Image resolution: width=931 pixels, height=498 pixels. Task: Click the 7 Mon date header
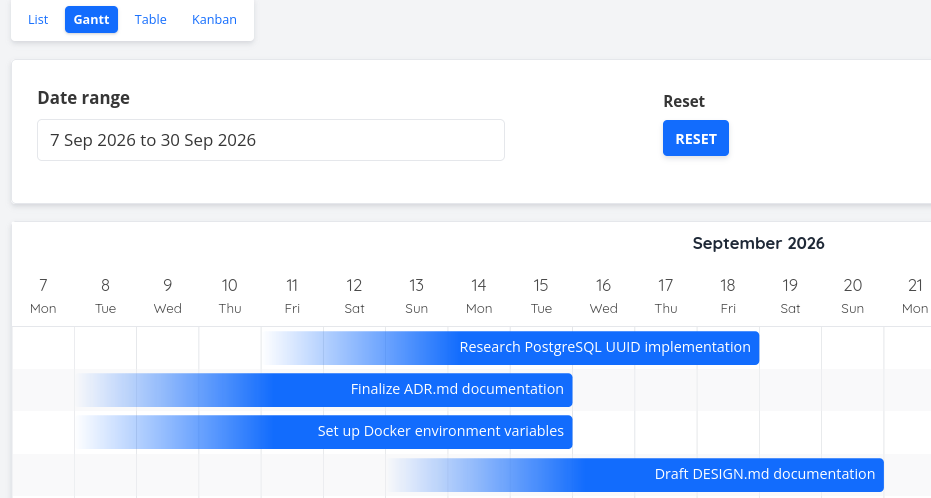point(43,296)
